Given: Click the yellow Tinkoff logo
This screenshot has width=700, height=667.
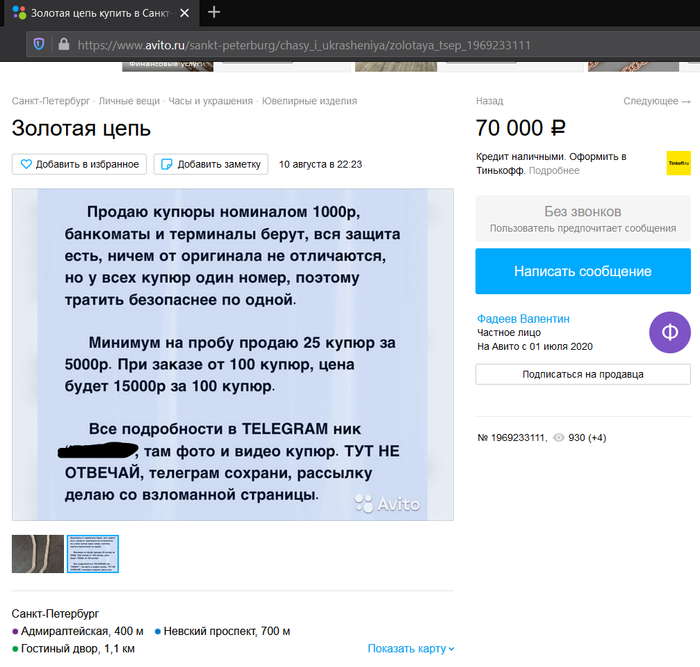Looking at the screenshot, I should [679, 163].
